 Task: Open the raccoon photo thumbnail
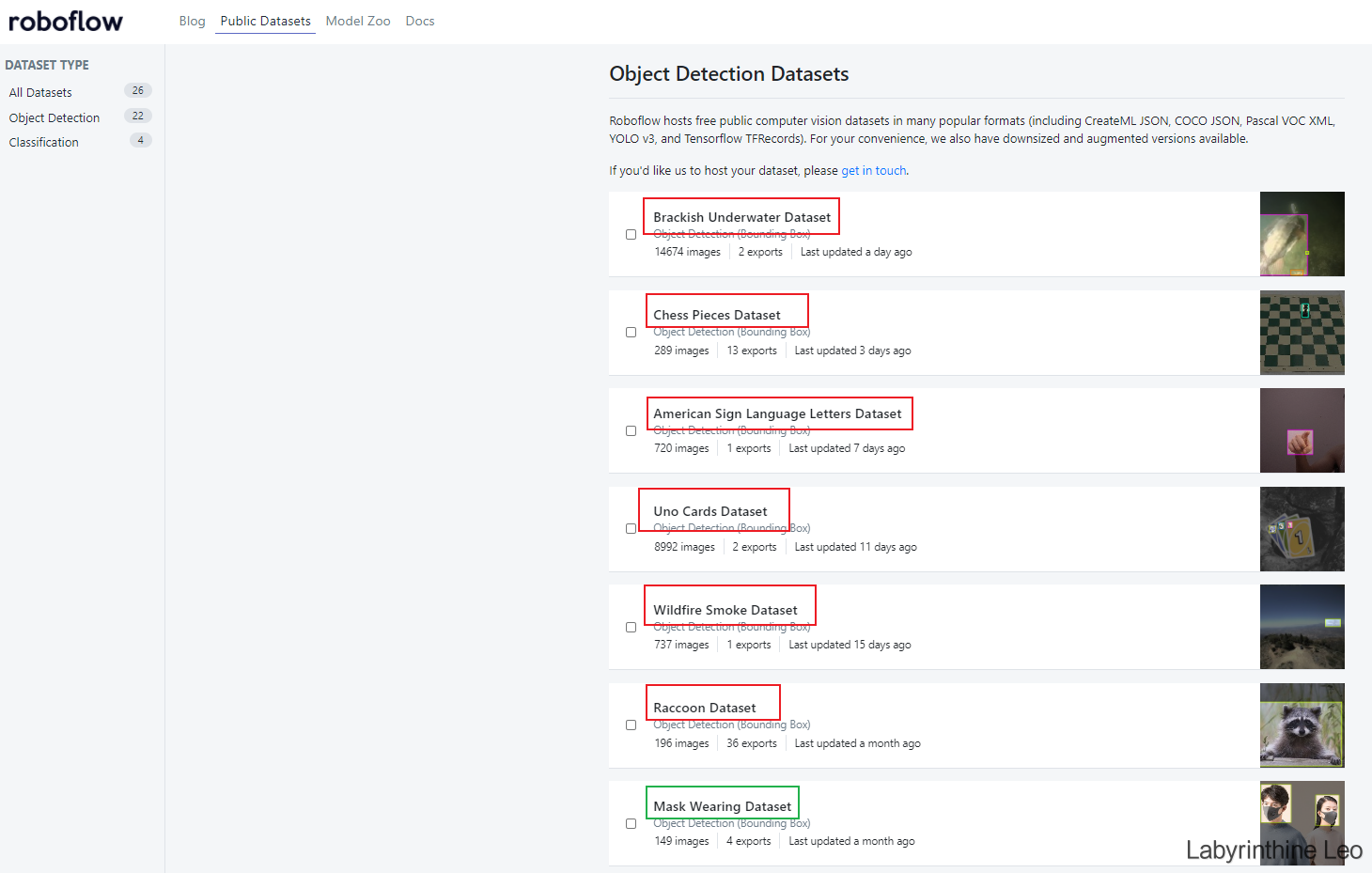click(1302, 725)
